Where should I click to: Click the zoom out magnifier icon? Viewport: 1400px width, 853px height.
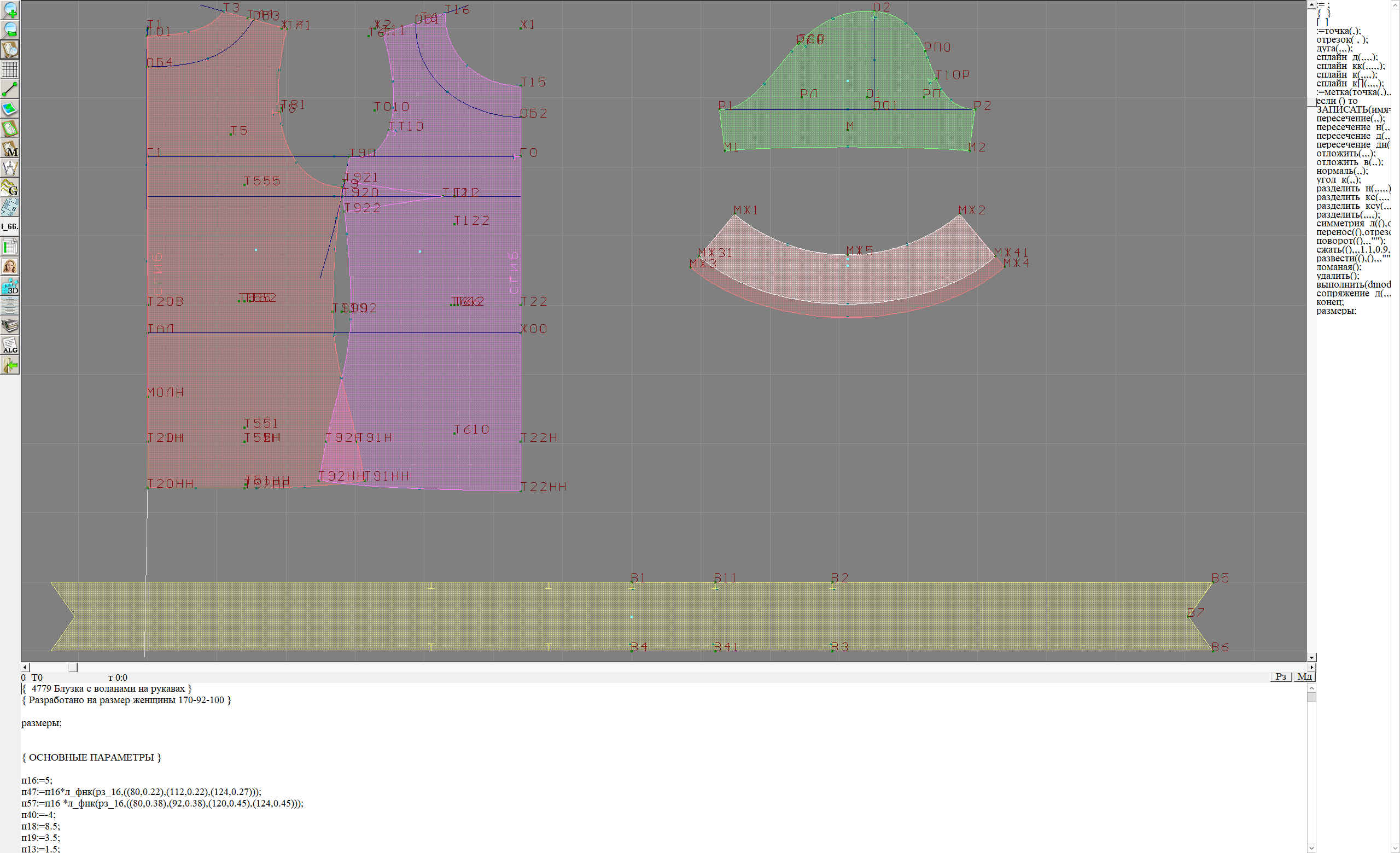(10, 30)
